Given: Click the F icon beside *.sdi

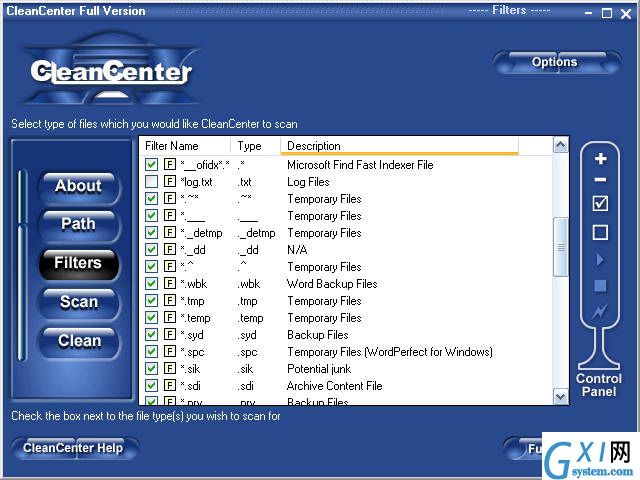Looking at the screenshot, I should 169,385.
